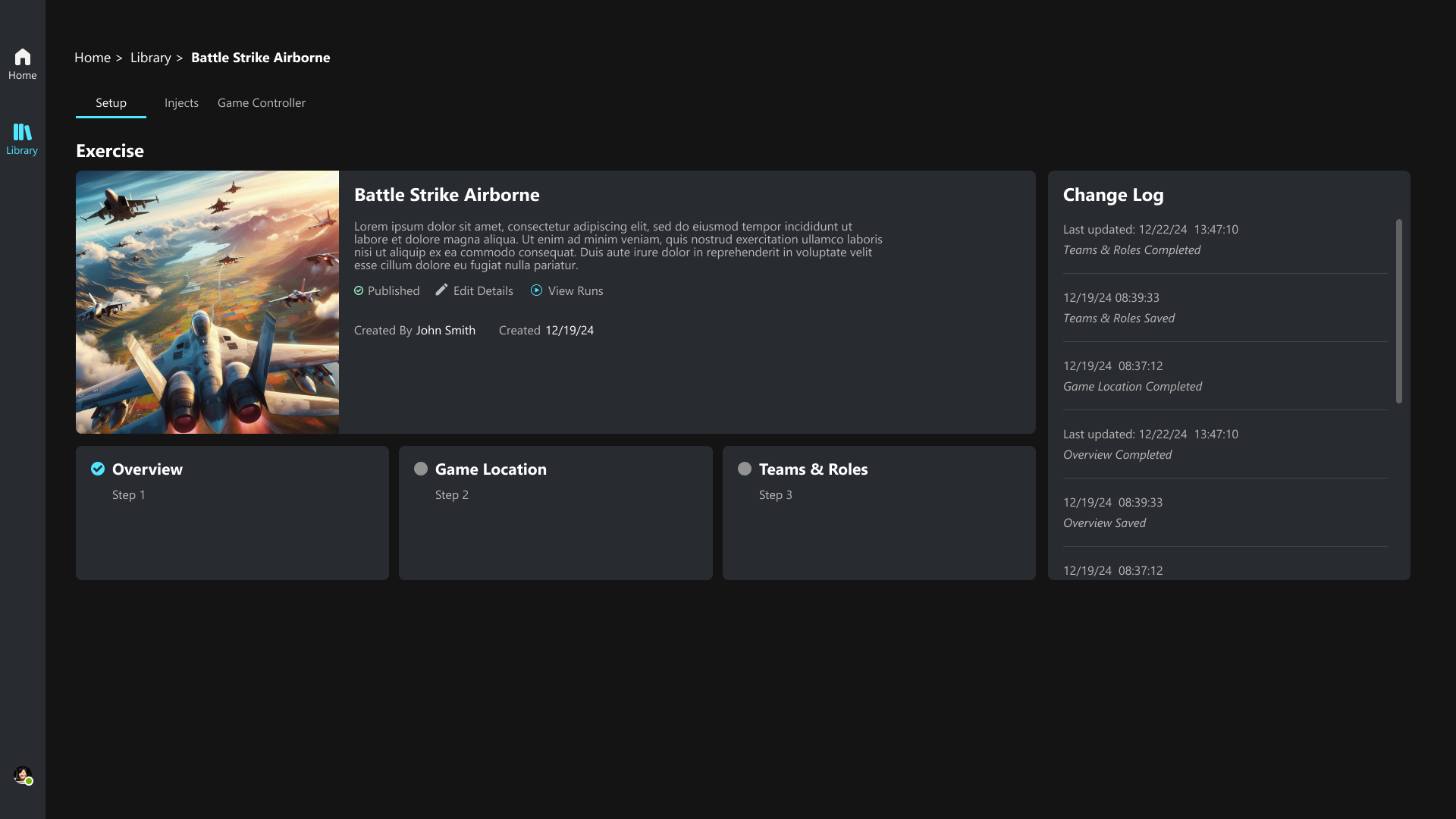Toggle the Overview step checkmark

click(x=98, y=469)
